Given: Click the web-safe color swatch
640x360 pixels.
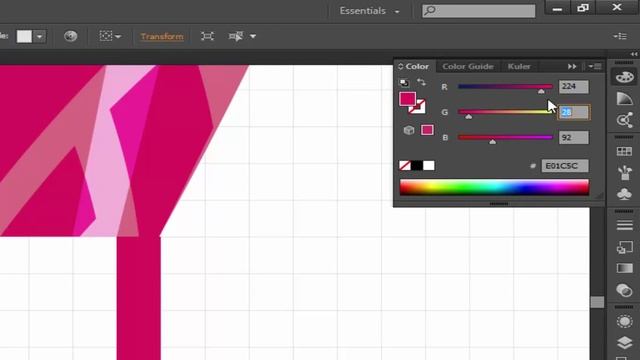Looking at the screenshot, I should click(x=427, y=130).
